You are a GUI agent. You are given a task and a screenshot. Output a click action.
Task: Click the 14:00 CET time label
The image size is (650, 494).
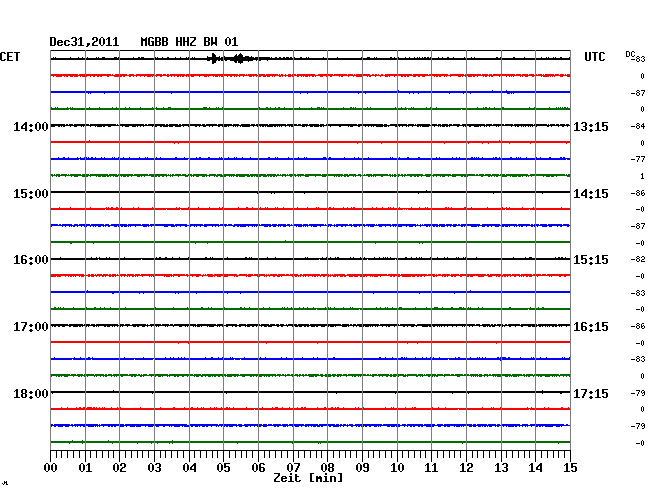[x=31, y=126]
